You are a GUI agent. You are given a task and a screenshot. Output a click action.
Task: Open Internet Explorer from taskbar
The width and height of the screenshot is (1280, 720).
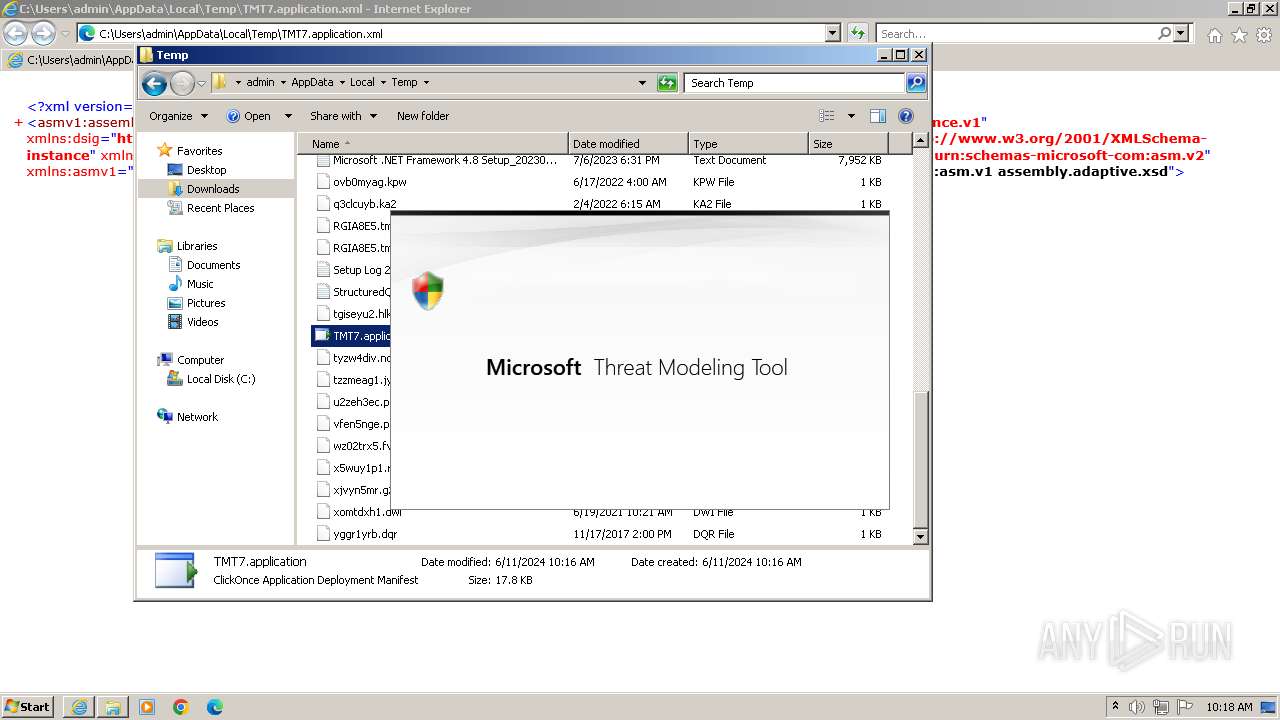(79, 707)
